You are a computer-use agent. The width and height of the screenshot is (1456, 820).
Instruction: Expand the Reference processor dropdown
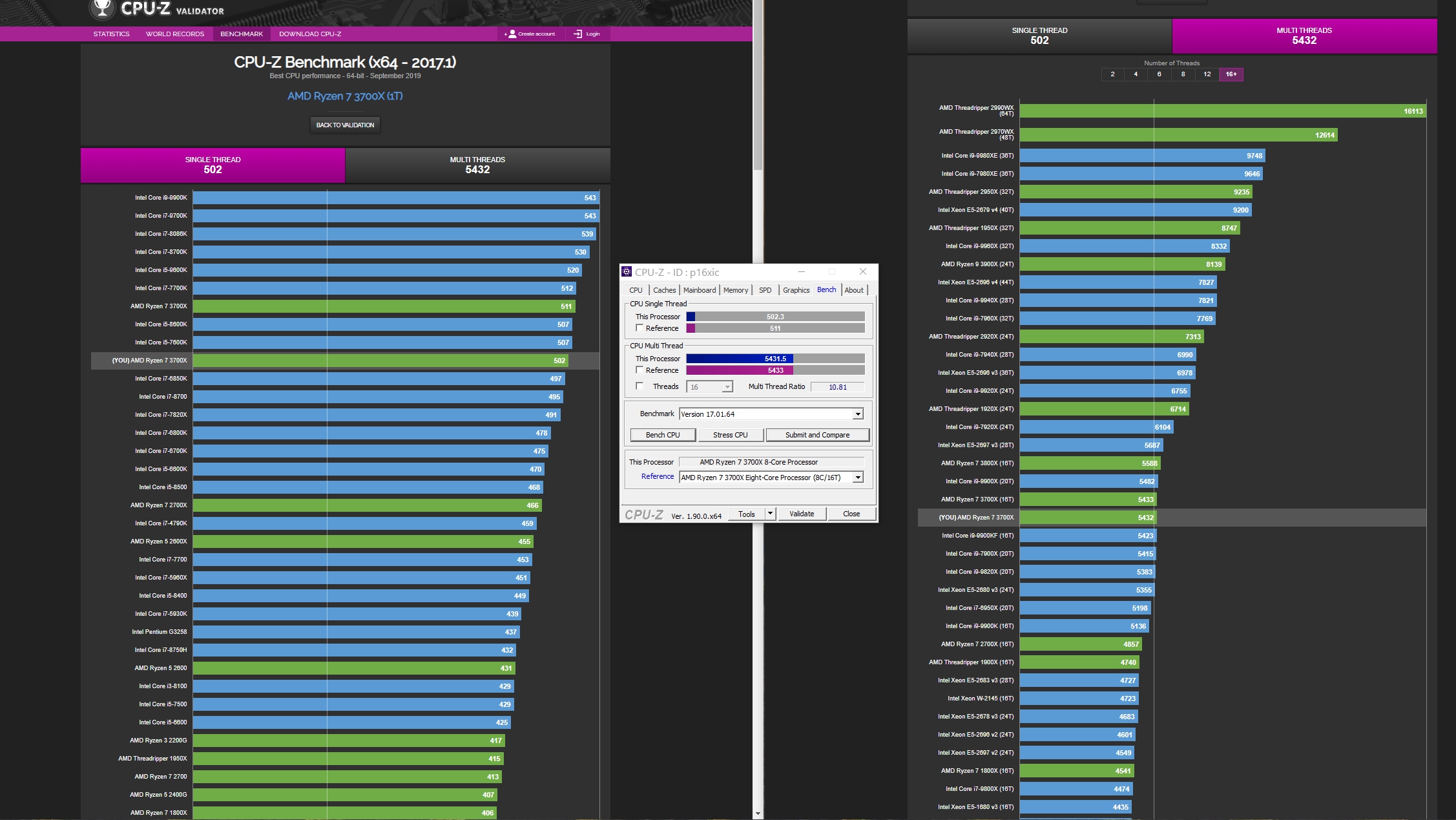pyautogui.click(x=858, y=478)
